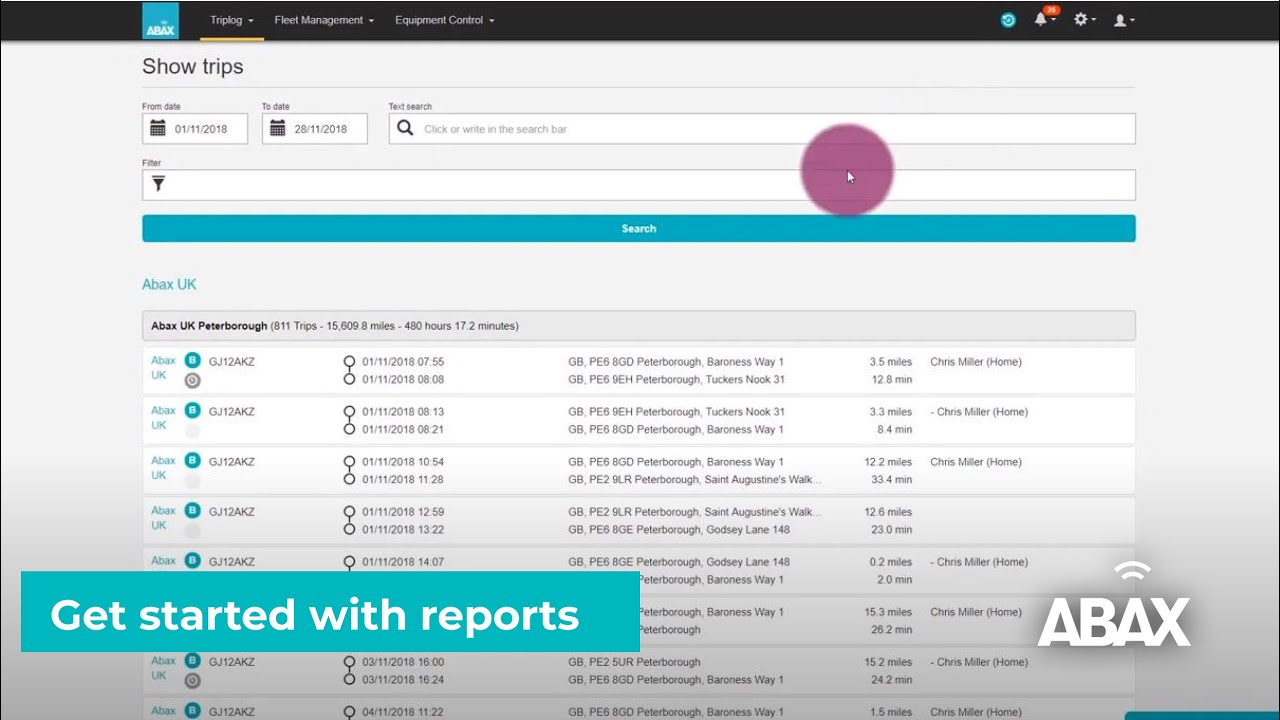Open the notifications bell
Viewport: 1280px width, 720px height.
pyautogui.click(x=1042, y=19)
